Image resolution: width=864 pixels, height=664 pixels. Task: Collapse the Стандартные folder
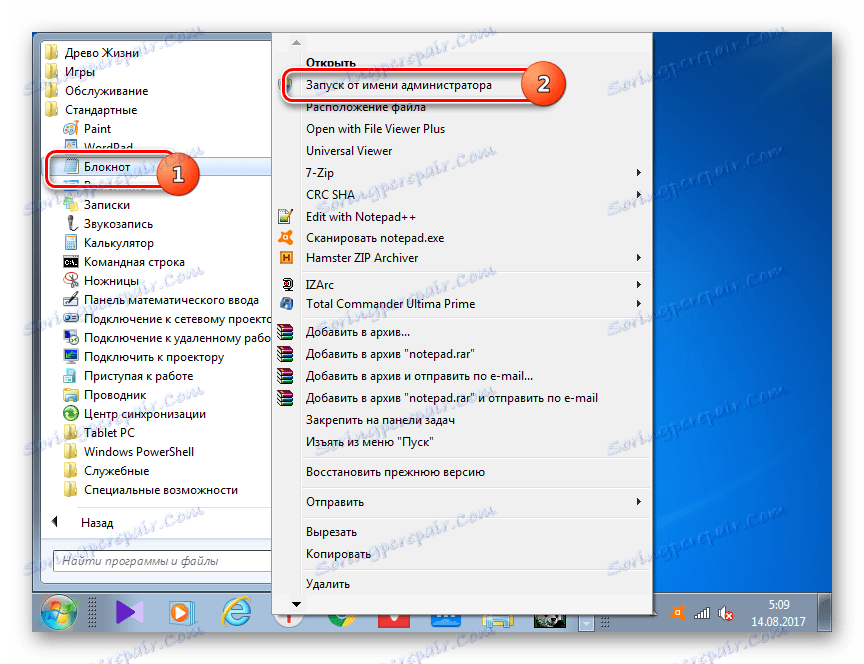pos(91,110)
